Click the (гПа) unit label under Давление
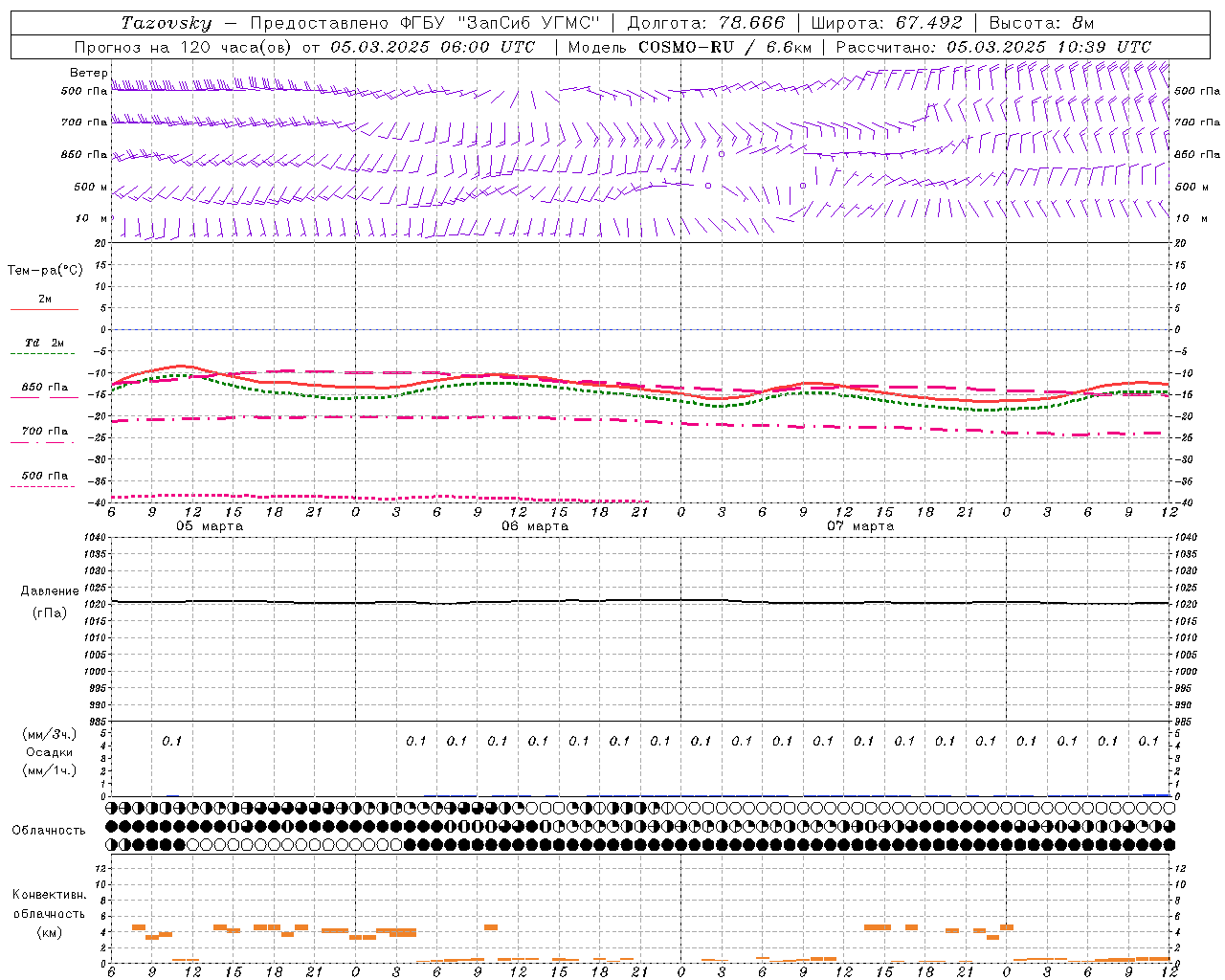This screenshot has height=980, width=1225. [50, 612]
